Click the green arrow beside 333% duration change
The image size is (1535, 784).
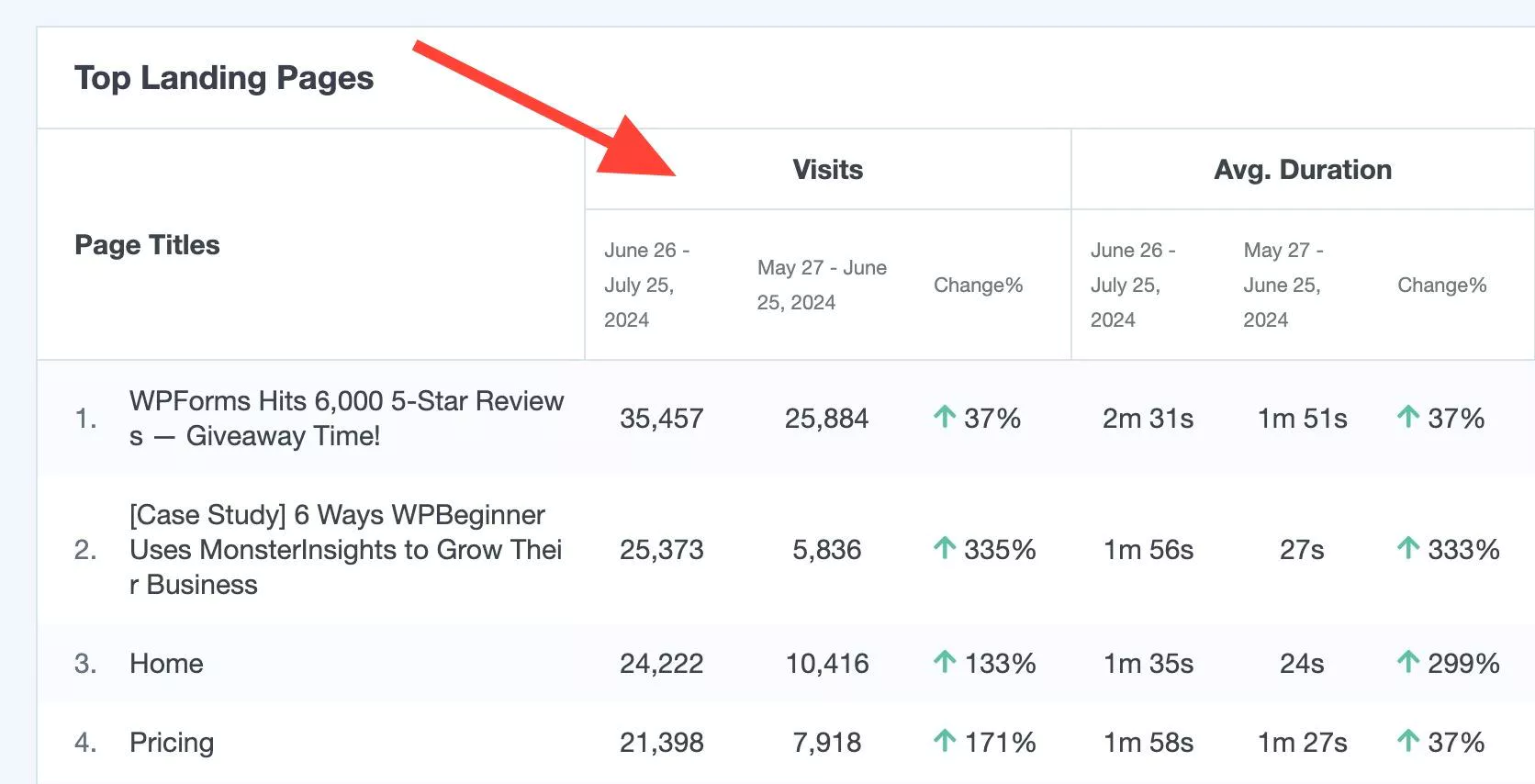point(1408,549)
